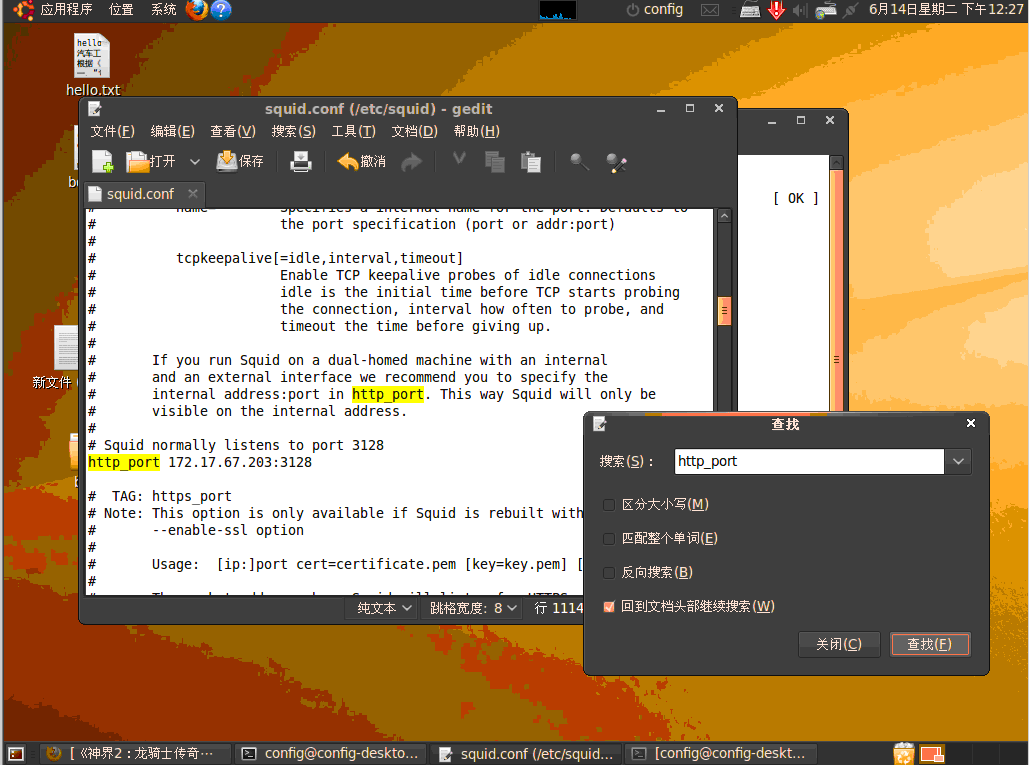Open a file with the 打开 button
The height and width of the screenshot is (765, 1029).
point(151,161)
